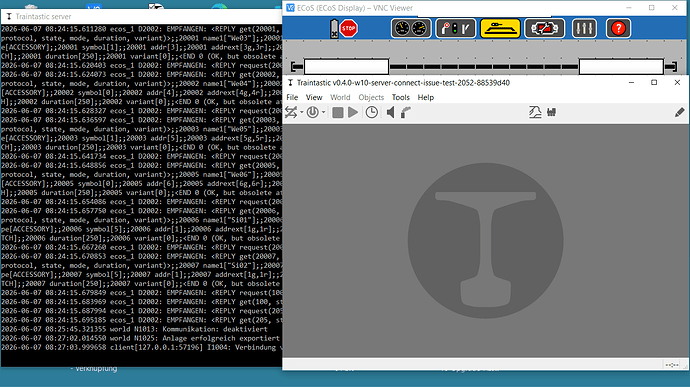Open the Tools menu in Traintastic

(x=400, y=97)
